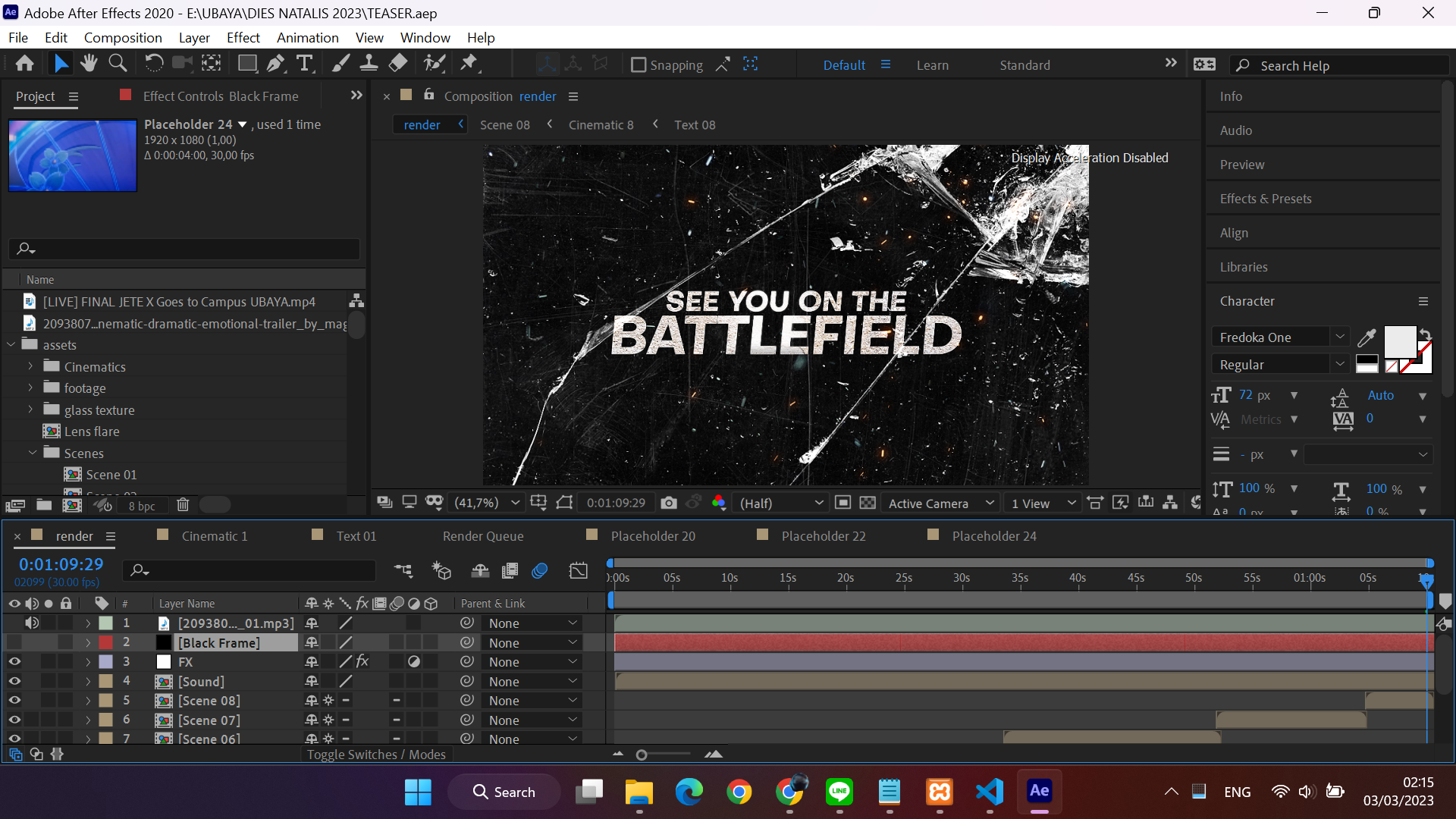The image size is (1456, 819).
Task: Enable motion blur for timeline layers
Action: click(539, 570)
